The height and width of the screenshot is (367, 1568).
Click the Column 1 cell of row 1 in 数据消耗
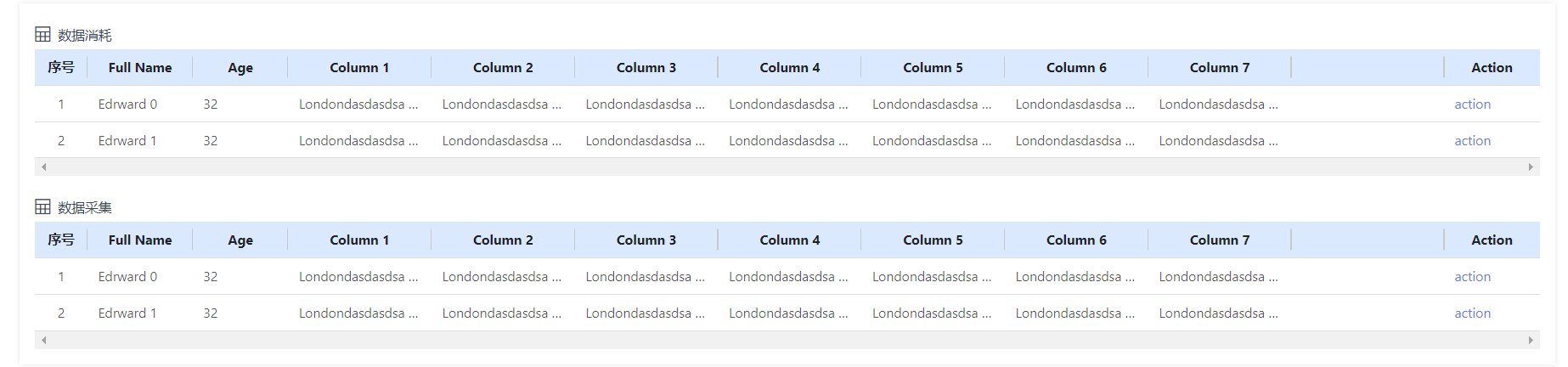point(358,104)
